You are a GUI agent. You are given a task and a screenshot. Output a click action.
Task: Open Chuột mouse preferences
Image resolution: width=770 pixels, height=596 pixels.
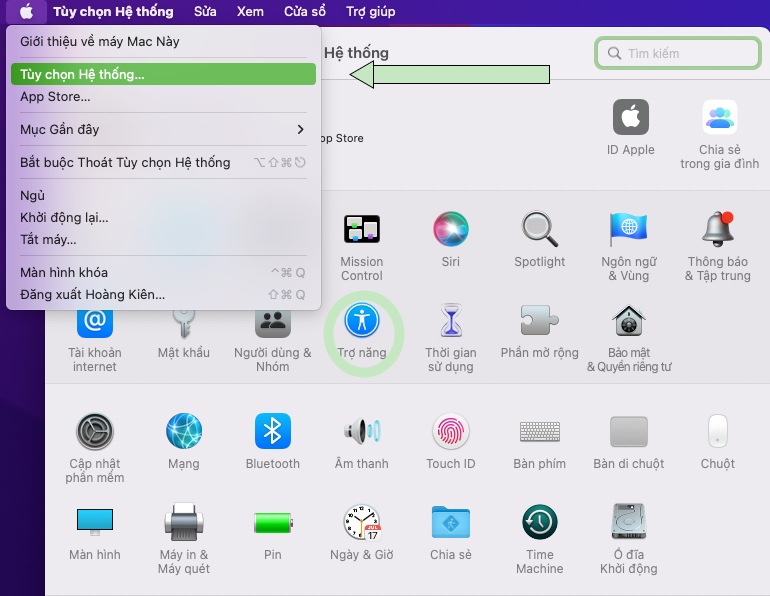tap(717, 441)
